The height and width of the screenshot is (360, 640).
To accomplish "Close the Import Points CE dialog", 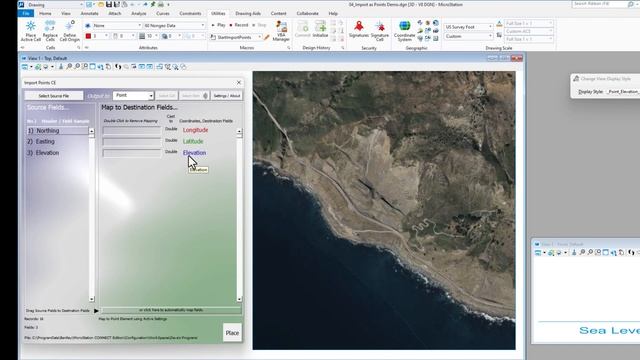I will [239, 82].
